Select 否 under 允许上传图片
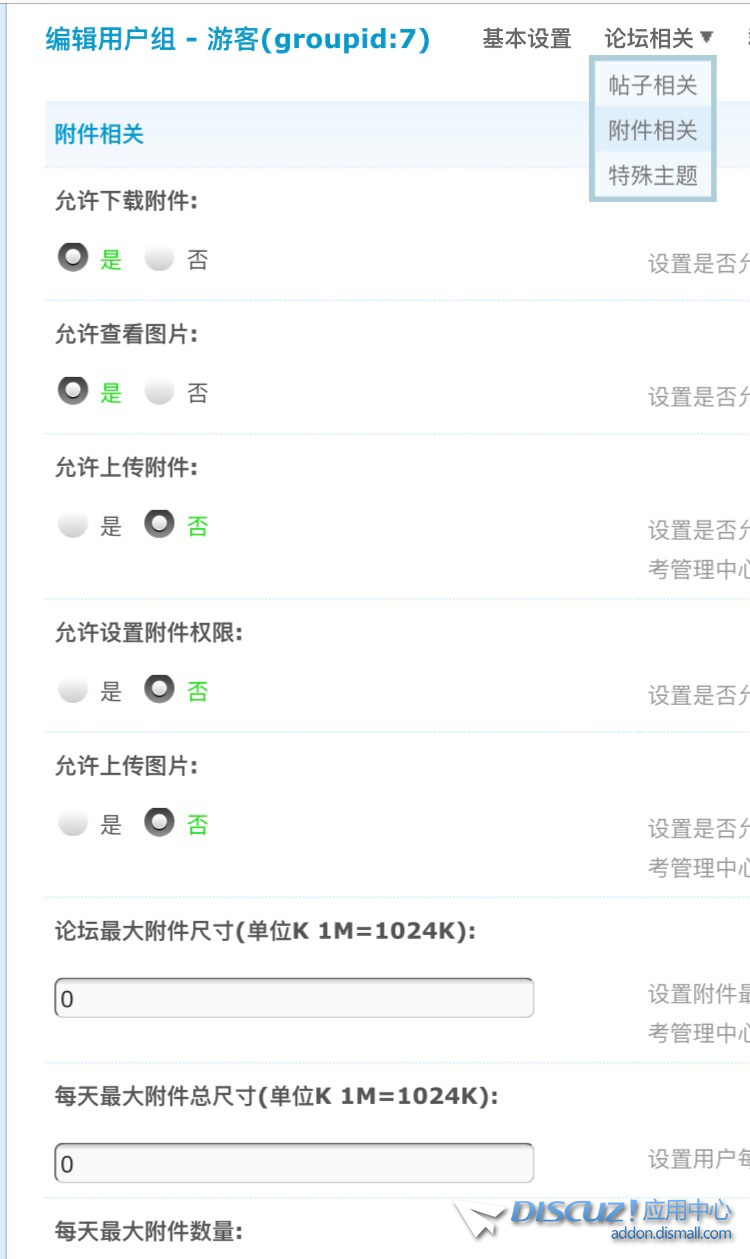Screen dimensions: 750x1259 [x=160, y=823]
